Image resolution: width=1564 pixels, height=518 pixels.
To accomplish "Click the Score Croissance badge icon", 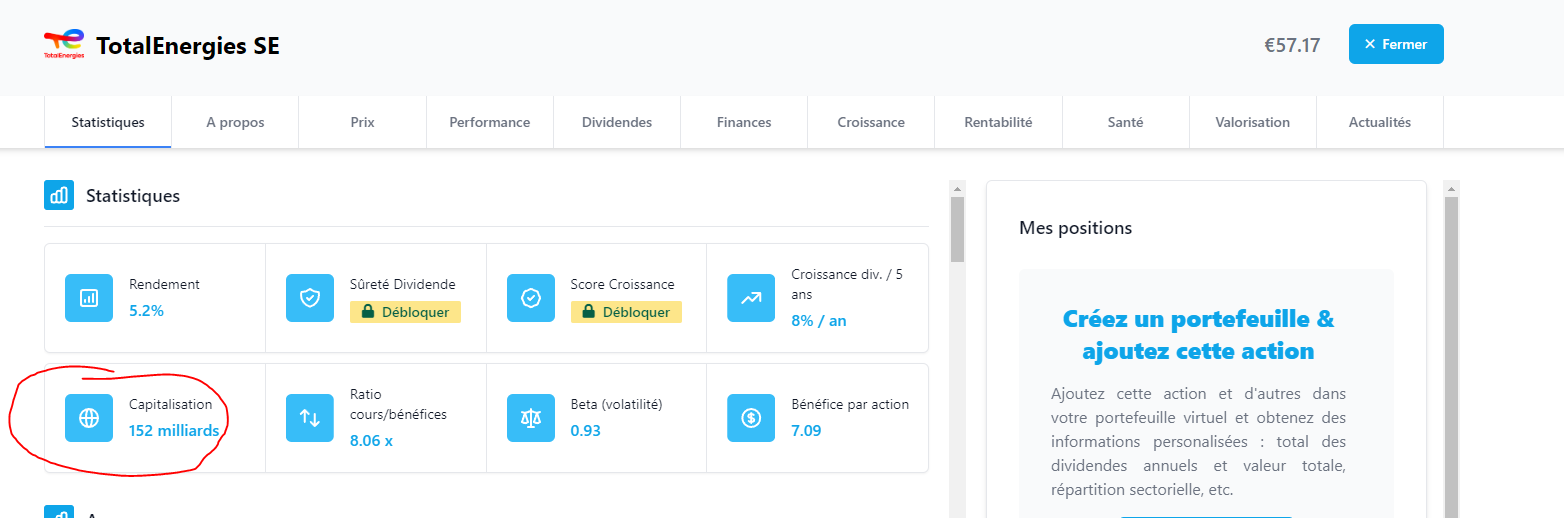I will click(531, 298).
